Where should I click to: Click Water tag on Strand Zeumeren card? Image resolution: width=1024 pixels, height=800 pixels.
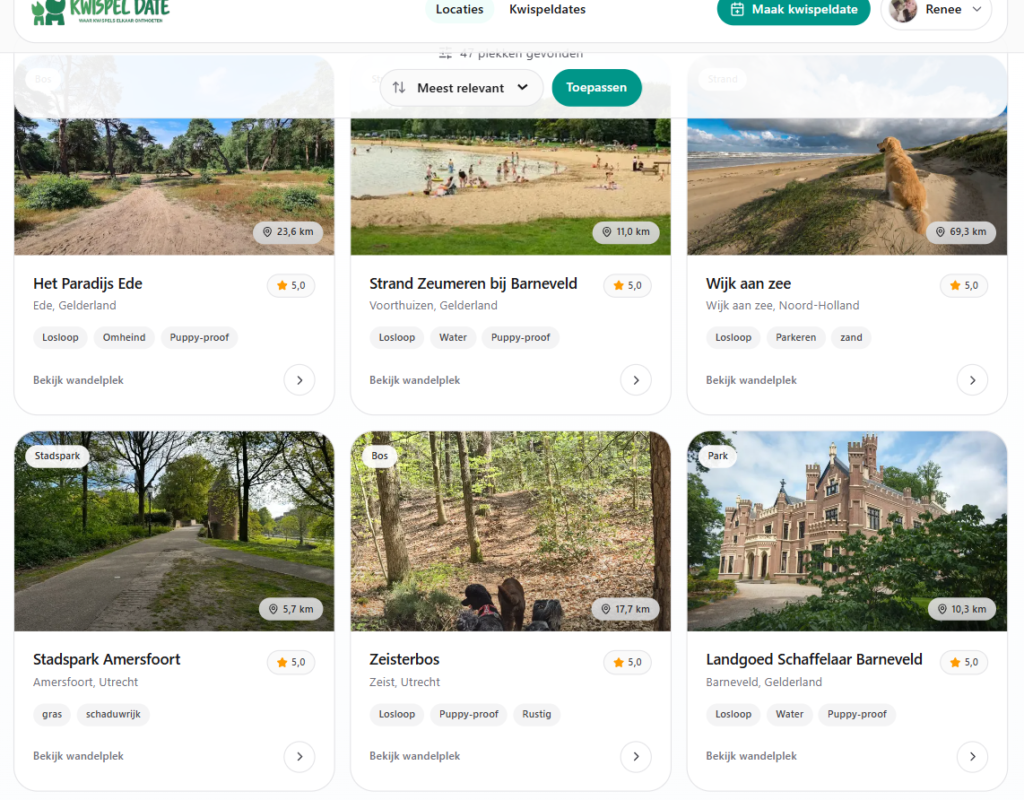(x=453, y=338)
